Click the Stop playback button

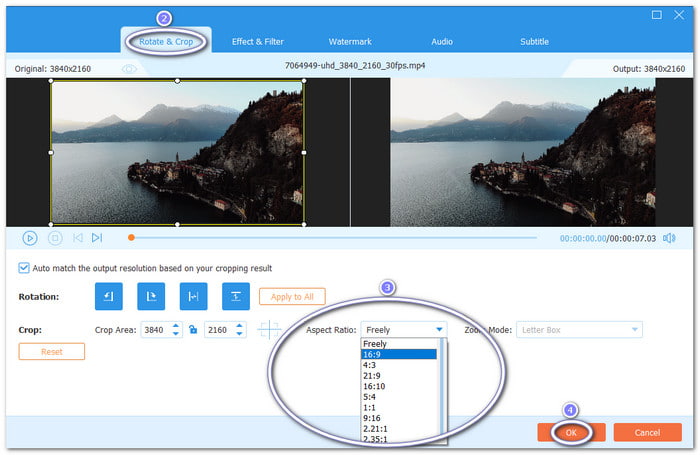coord(55,238)
